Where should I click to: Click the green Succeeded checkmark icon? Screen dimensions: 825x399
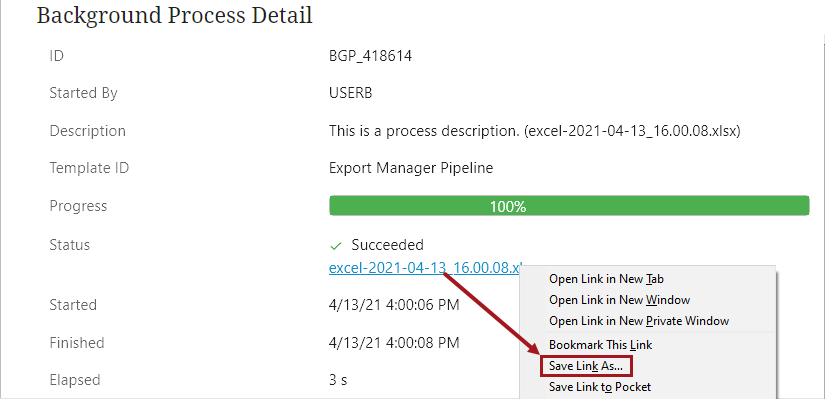(335, 246)
